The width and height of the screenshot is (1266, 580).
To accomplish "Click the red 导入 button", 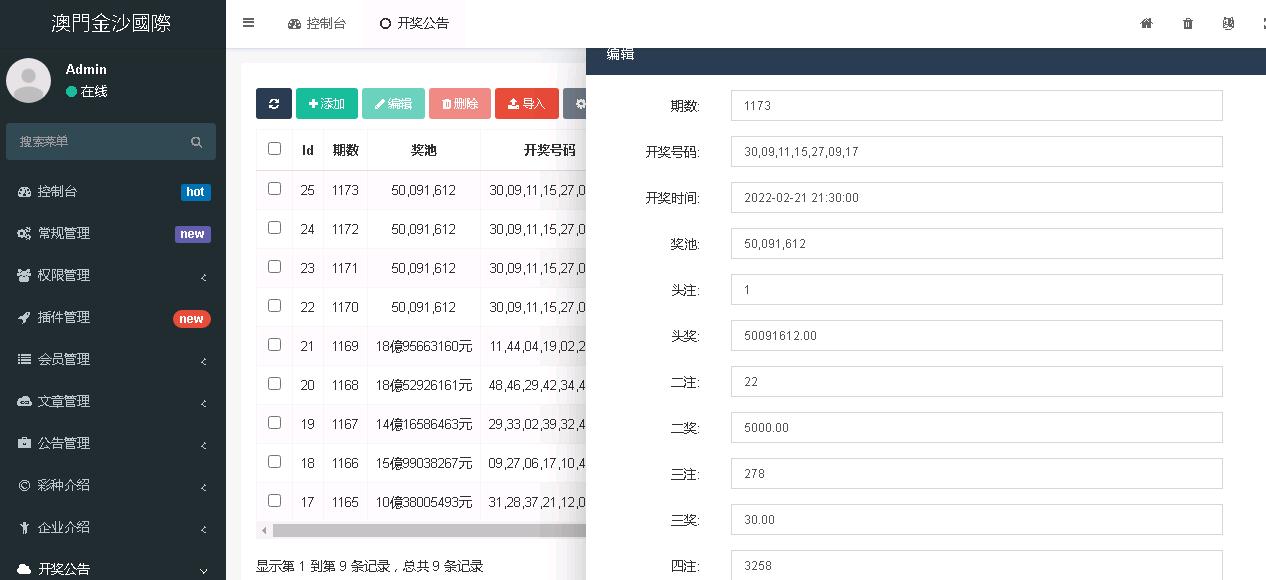I will click(526, 103).
